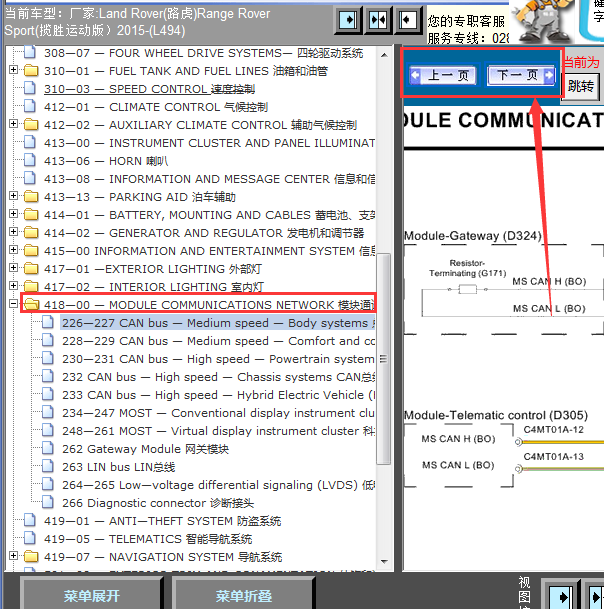Open 228-229 CAN bus Medium speed Comfort

(x=218, y=341)
